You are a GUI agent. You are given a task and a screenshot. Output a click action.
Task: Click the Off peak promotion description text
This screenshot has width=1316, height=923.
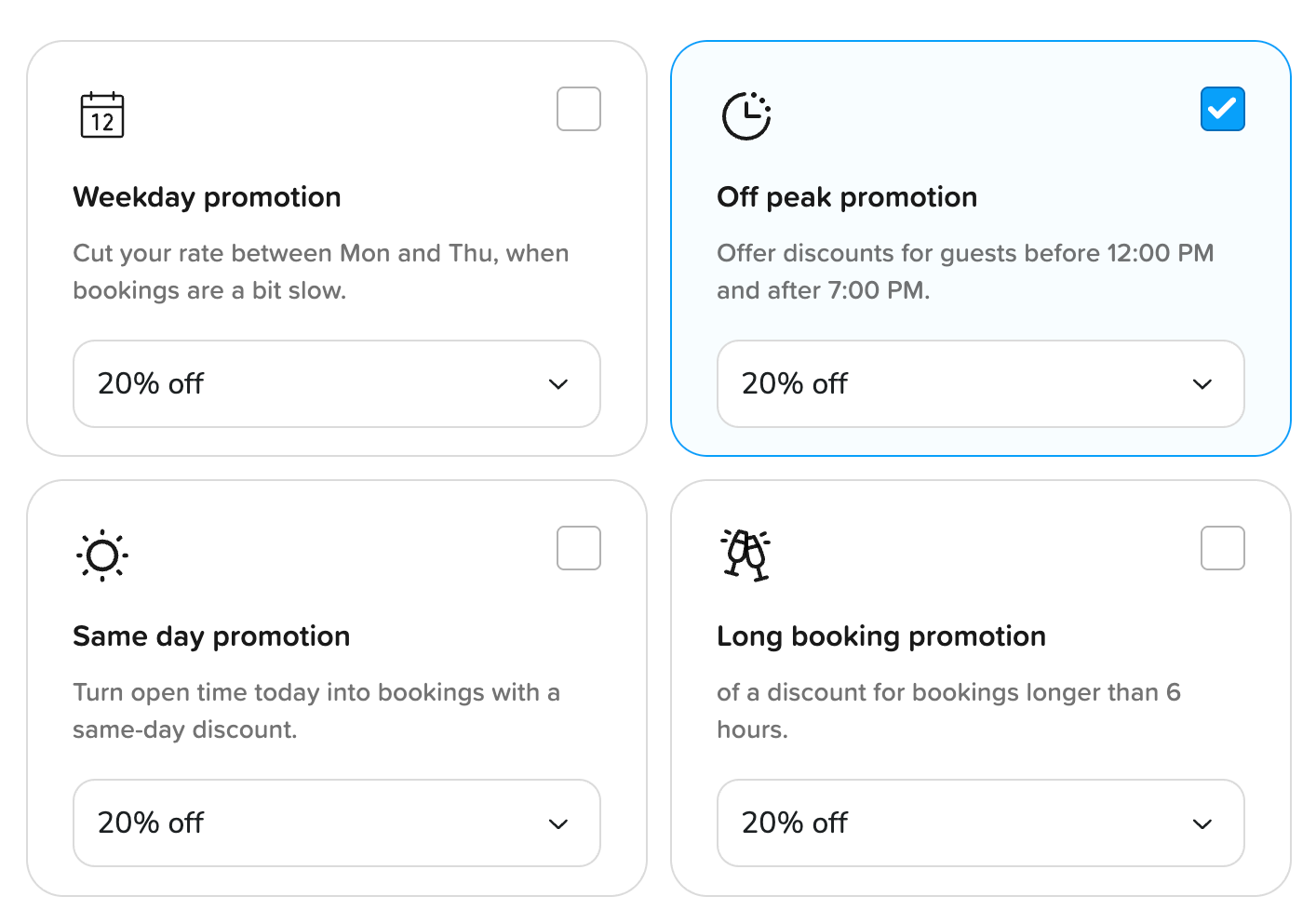964,272
